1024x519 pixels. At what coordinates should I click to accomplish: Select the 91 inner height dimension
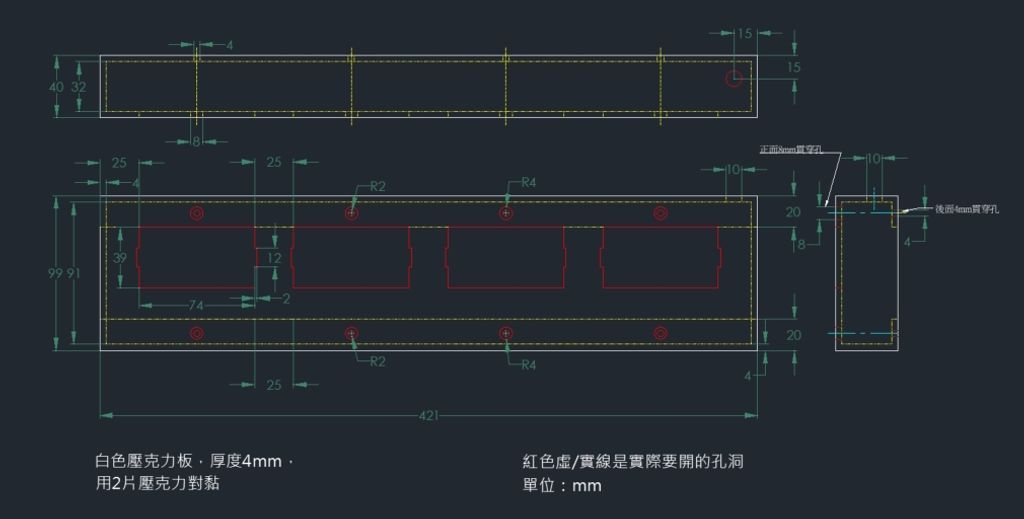pyautogui.click(x=74, y=273)
